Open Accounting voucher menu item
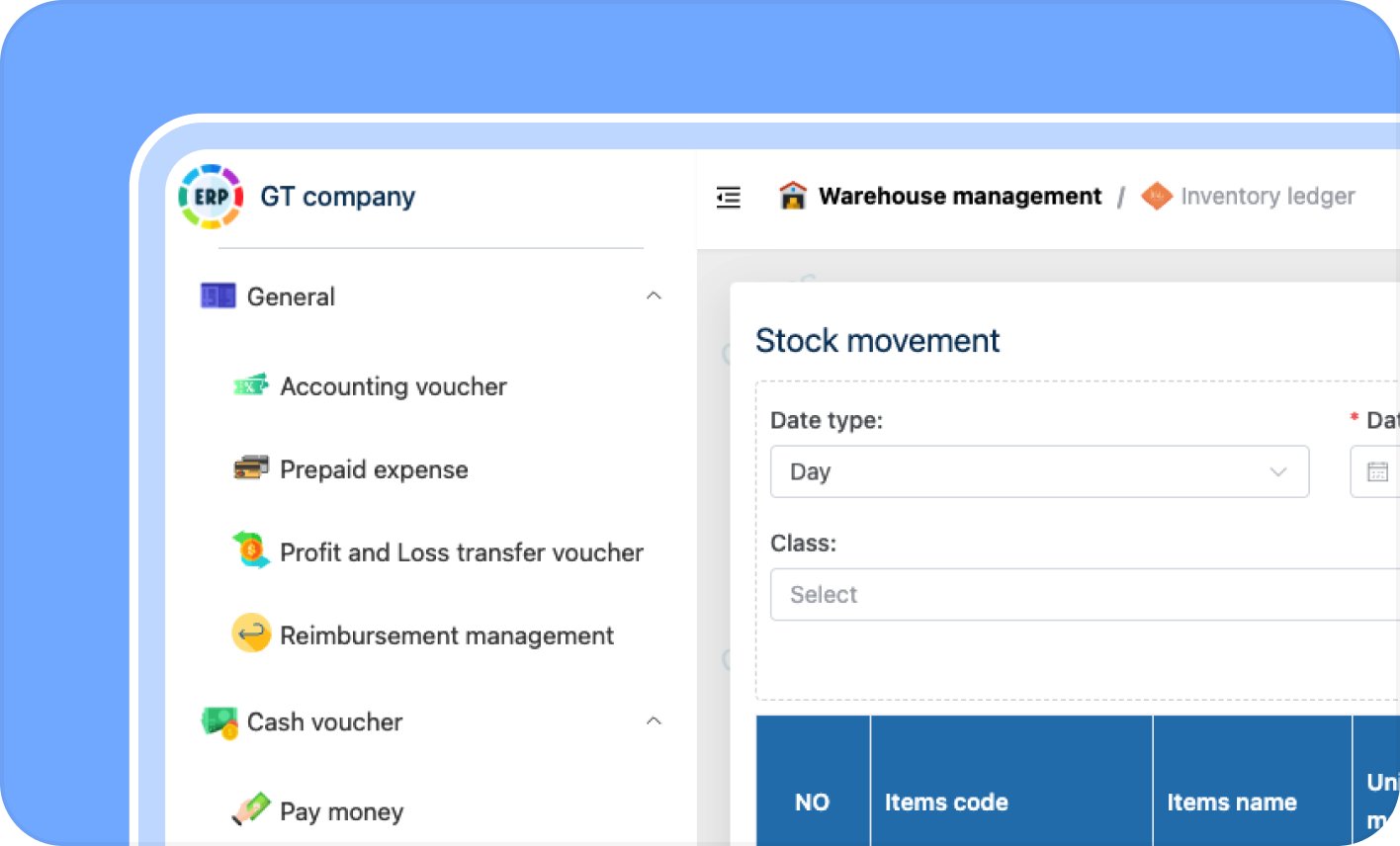This screenshot has width=1400, height=846. point(394,386)
